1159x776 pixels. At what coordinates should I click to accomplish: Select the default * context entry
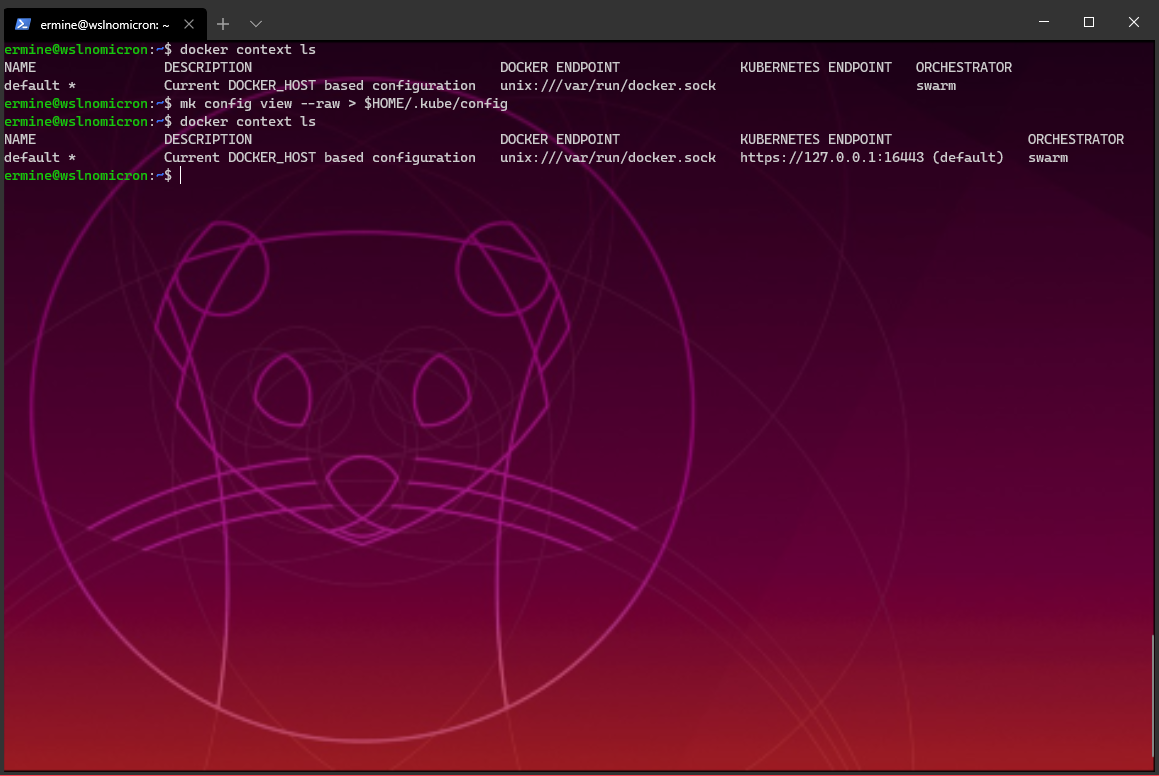click(x=40, y=157)
